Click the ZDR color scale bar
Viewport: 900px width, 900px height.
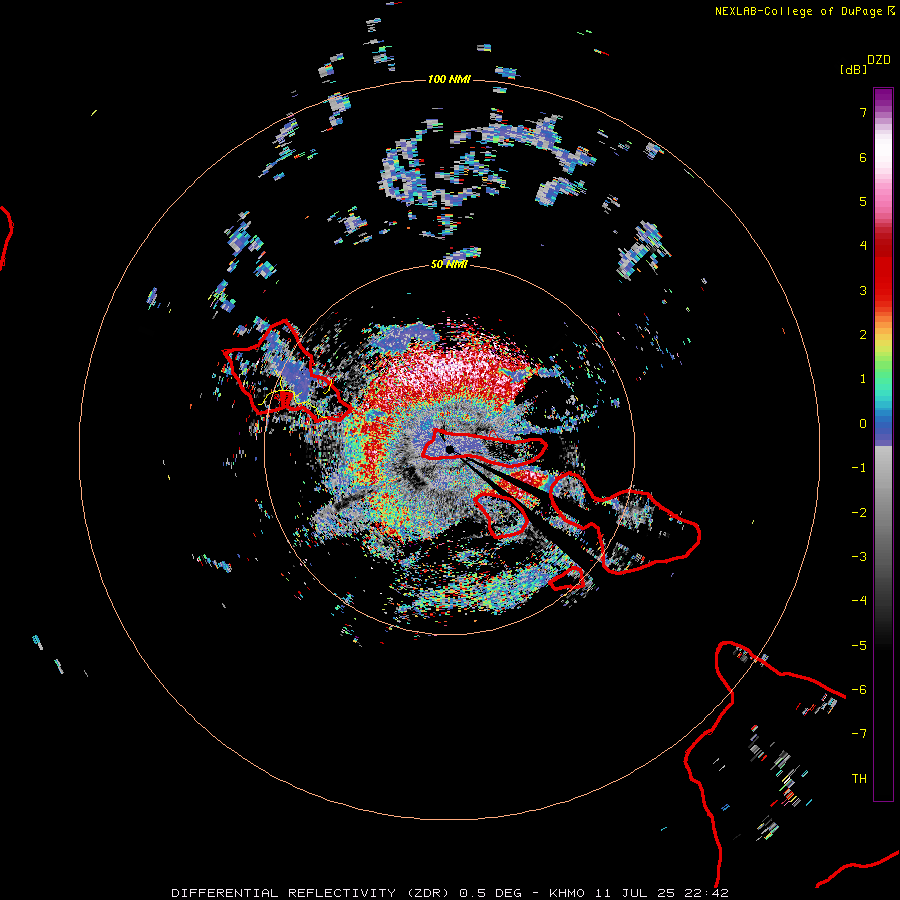(883, 444)
